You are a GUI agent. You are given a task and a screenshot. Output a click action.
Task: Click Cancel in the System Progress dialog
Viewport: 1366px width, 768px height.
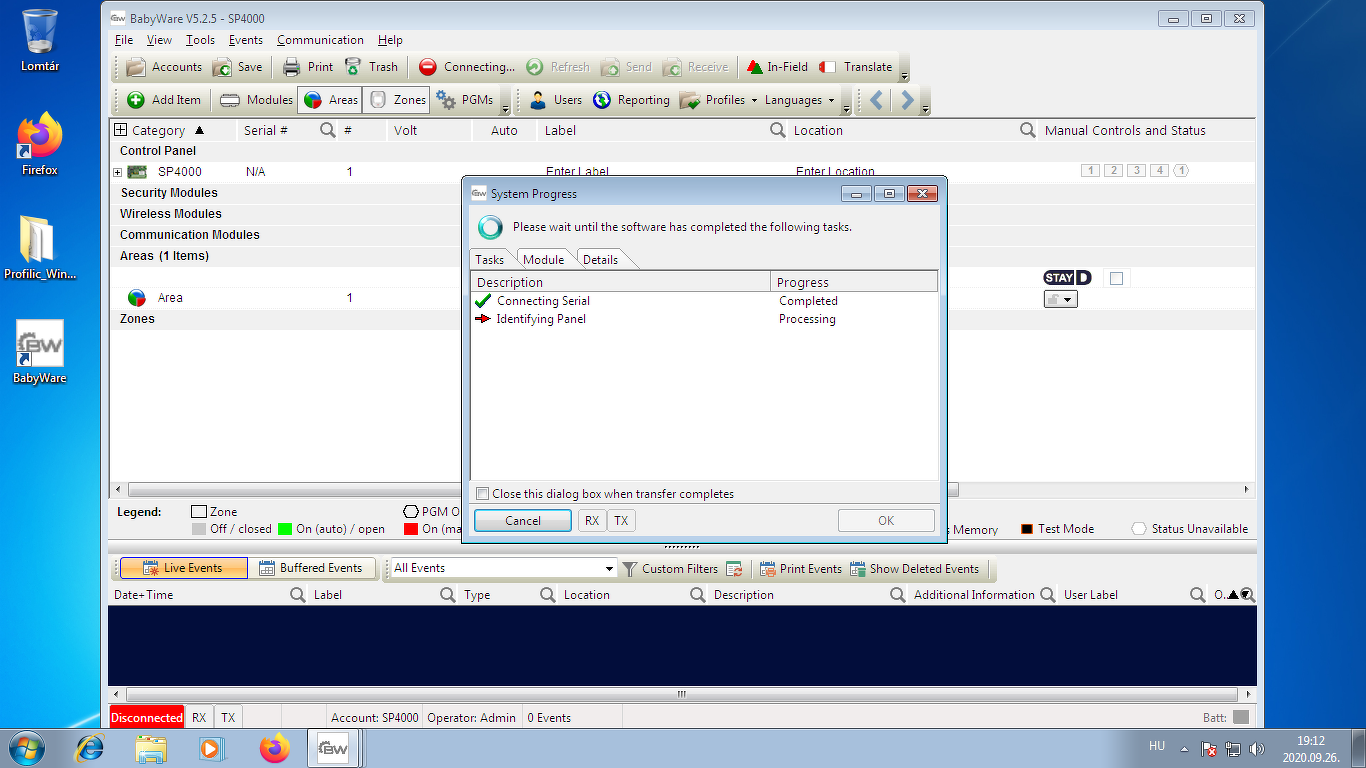[x=523, y=521]
